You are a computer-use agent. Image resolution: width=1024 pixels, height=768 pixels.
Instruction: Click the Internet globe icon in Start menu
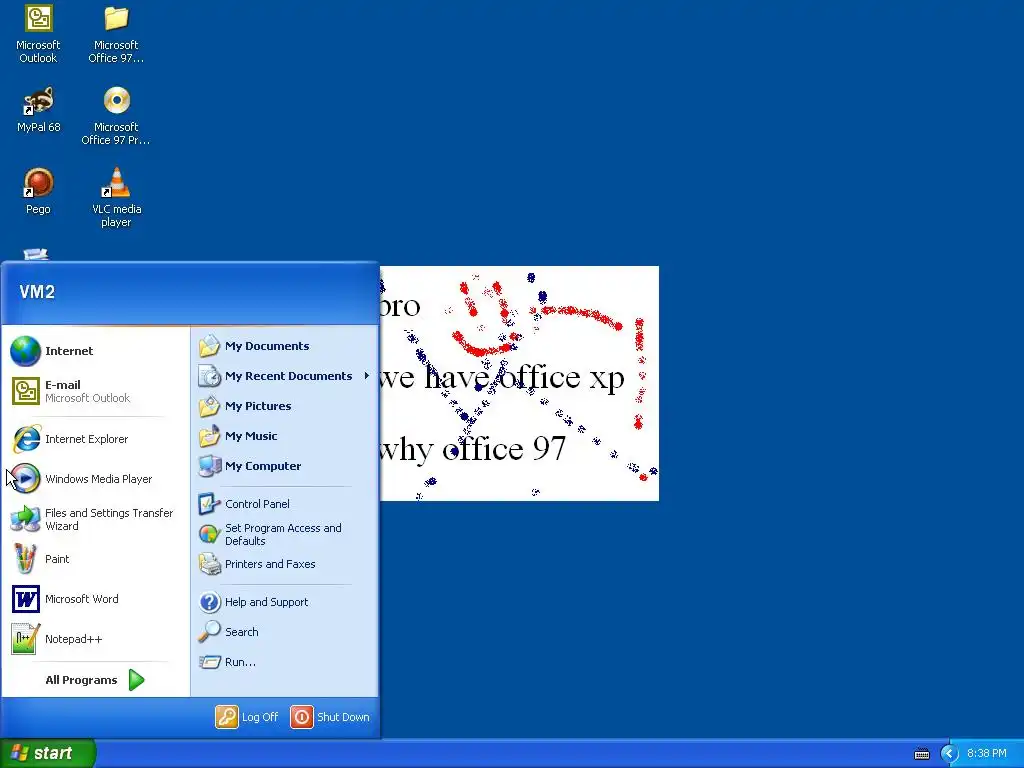tap(25, 351)
